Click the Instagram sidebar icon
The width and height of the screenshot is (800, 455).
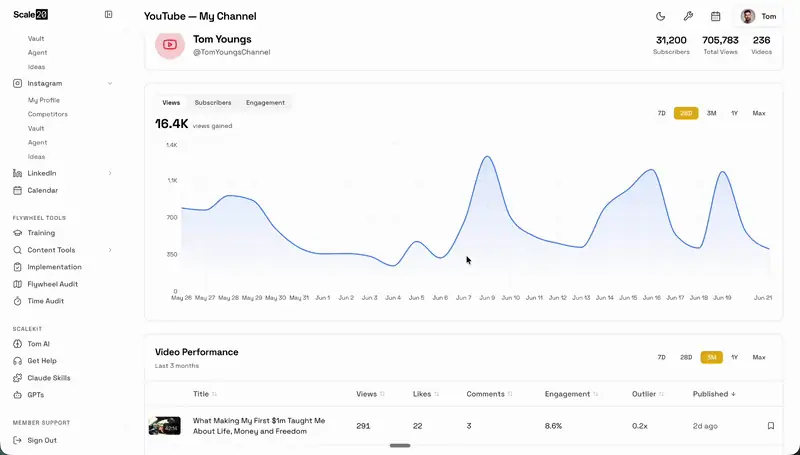click(x=17, y=83)
